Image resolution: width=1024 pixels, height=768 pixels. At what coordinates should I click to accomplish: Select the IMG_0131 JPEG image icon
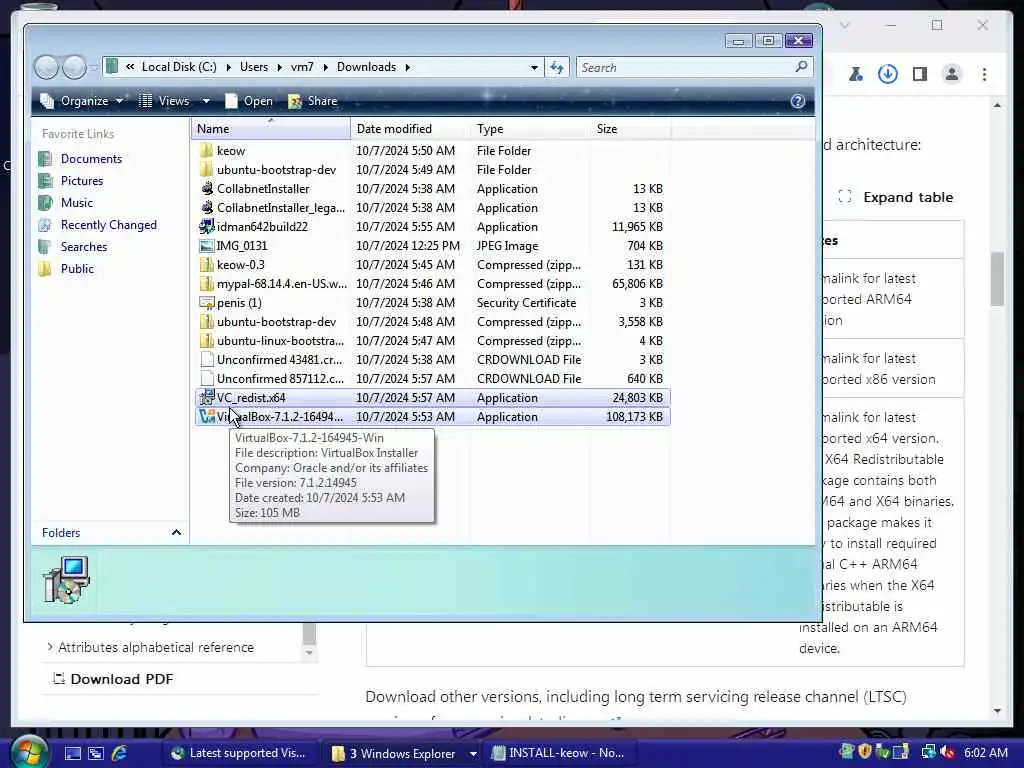point(206,246)
